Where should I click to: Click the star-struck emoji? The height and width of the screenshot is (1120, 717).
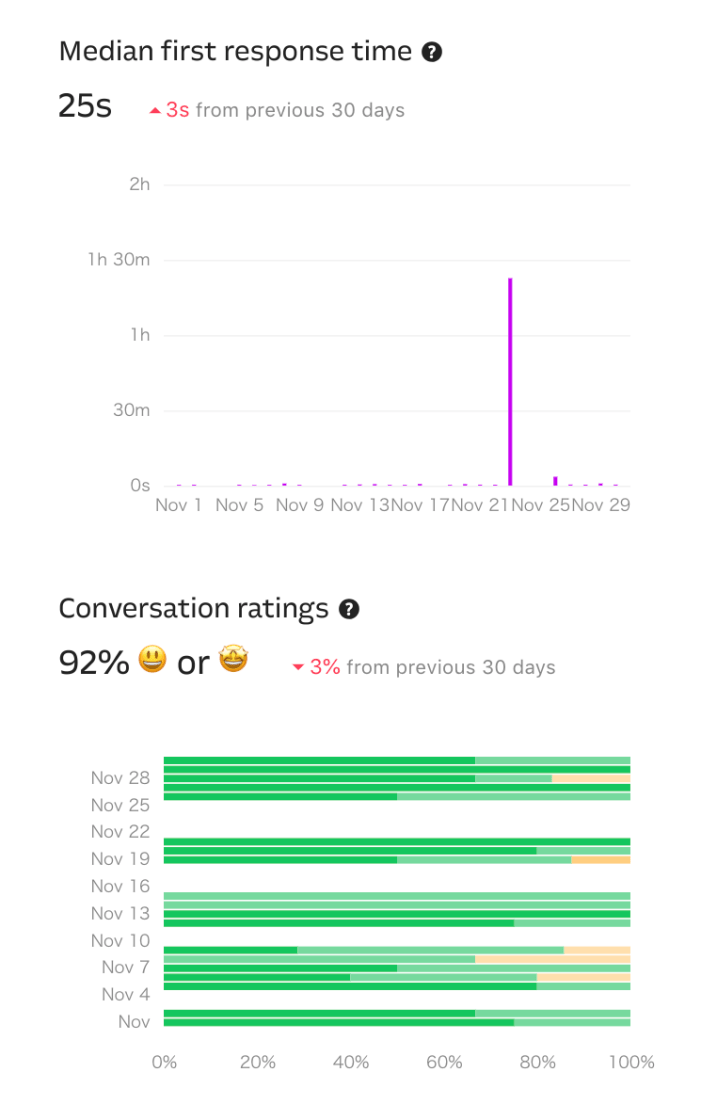(233, 660)
